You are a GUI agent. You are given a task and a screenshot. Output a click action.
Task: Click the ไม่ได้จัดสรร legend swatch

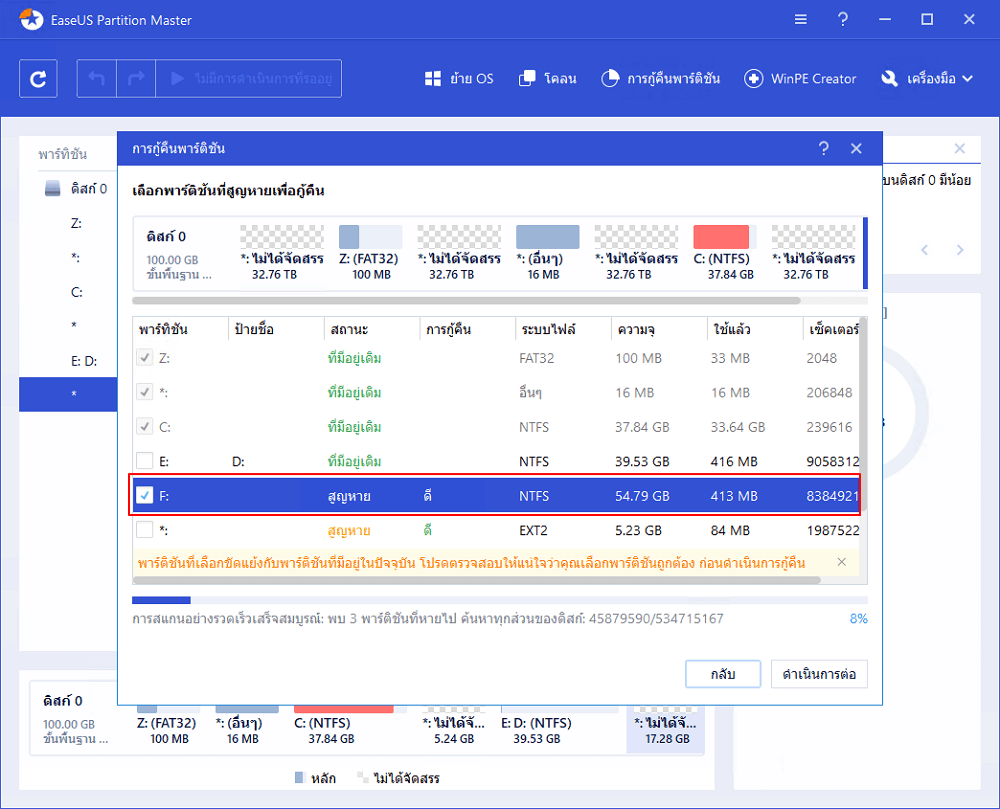tap(362, 777)
